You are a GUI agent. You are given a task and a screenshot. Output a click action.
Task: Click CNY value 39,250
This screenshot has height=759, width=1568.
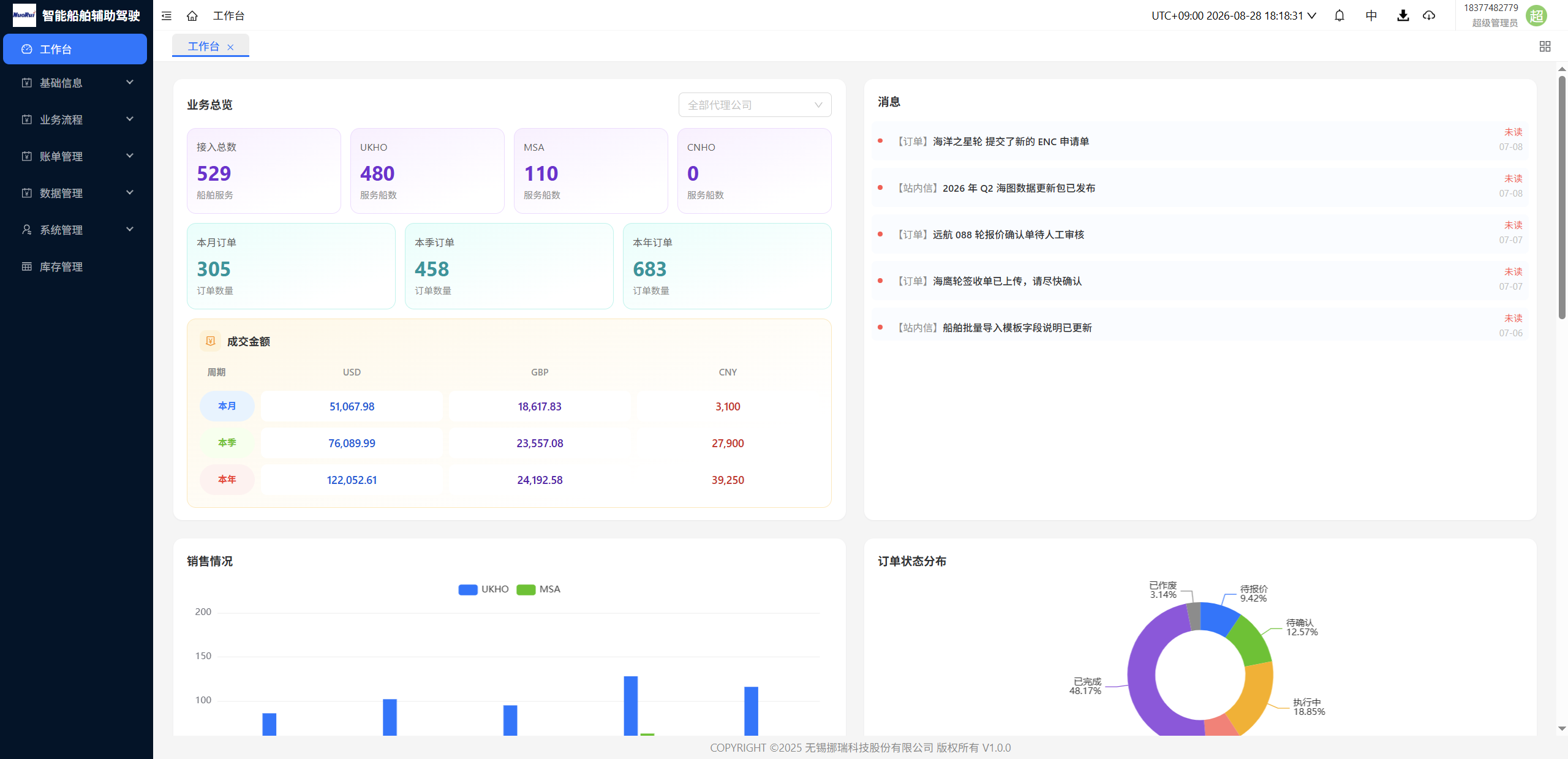728,480
